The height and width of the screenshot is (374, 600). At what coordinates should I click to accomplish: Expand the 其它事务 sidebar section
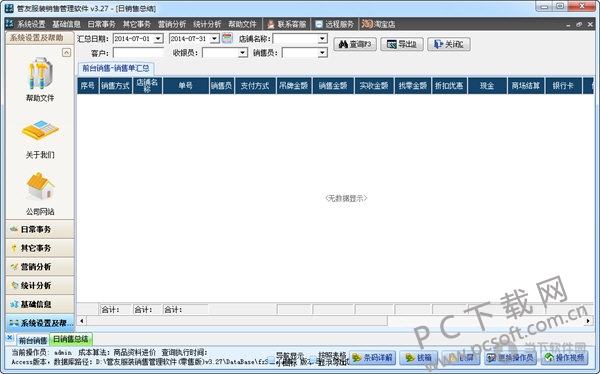pyautogui.click(x=40, y=248)
